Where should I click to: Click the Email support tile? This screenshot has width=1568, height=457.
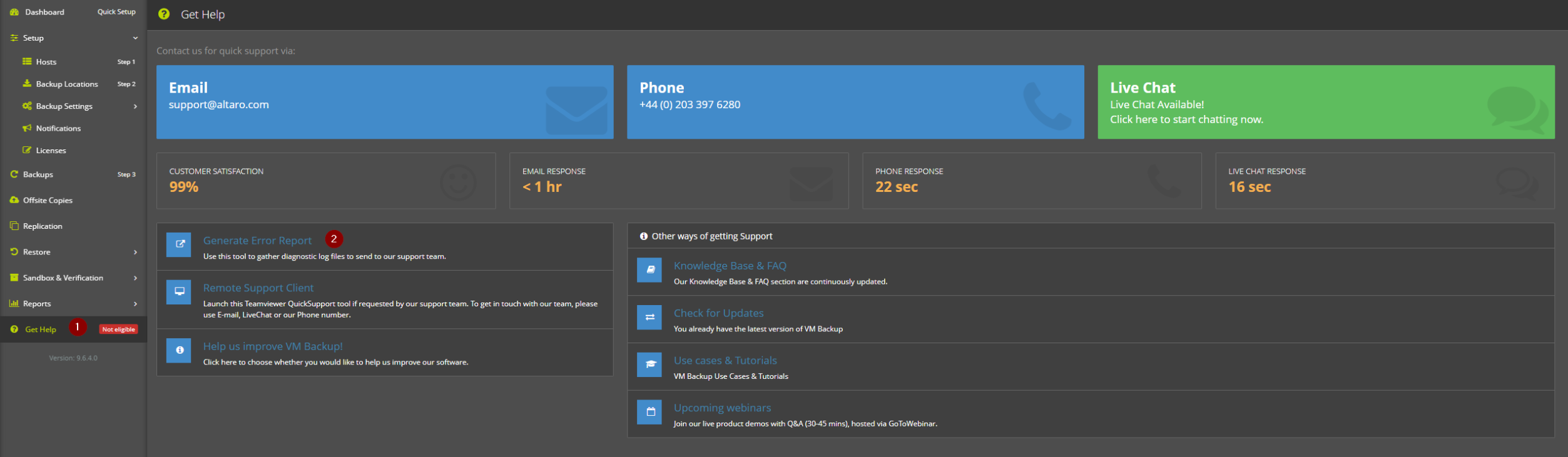click(384, 103)
